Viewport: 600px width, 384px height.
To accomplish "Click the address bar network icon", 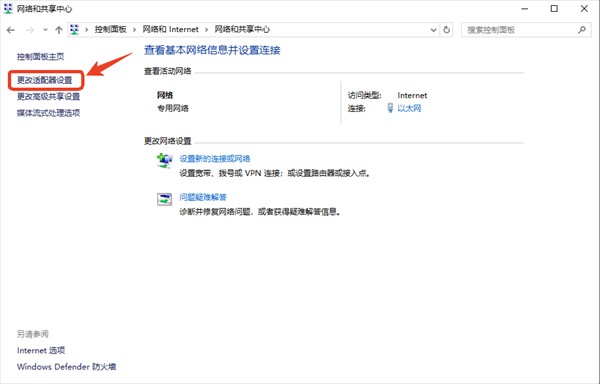I will click(x=75, y=29).
